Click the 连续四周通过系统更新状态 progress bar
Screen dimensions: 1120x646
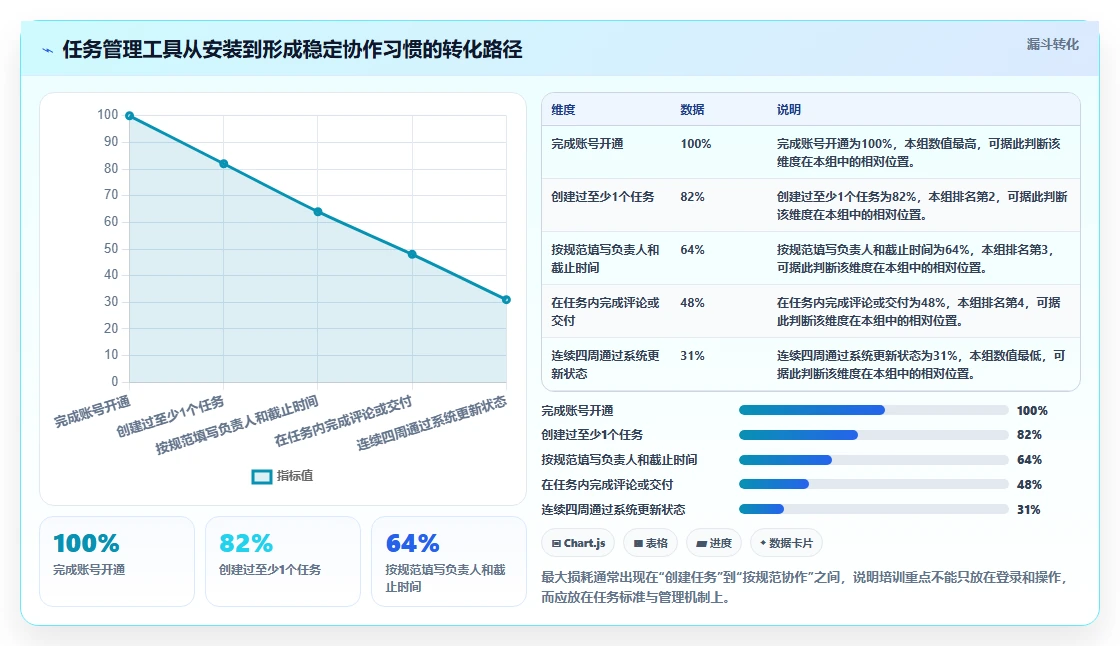(x=874, y=510)
